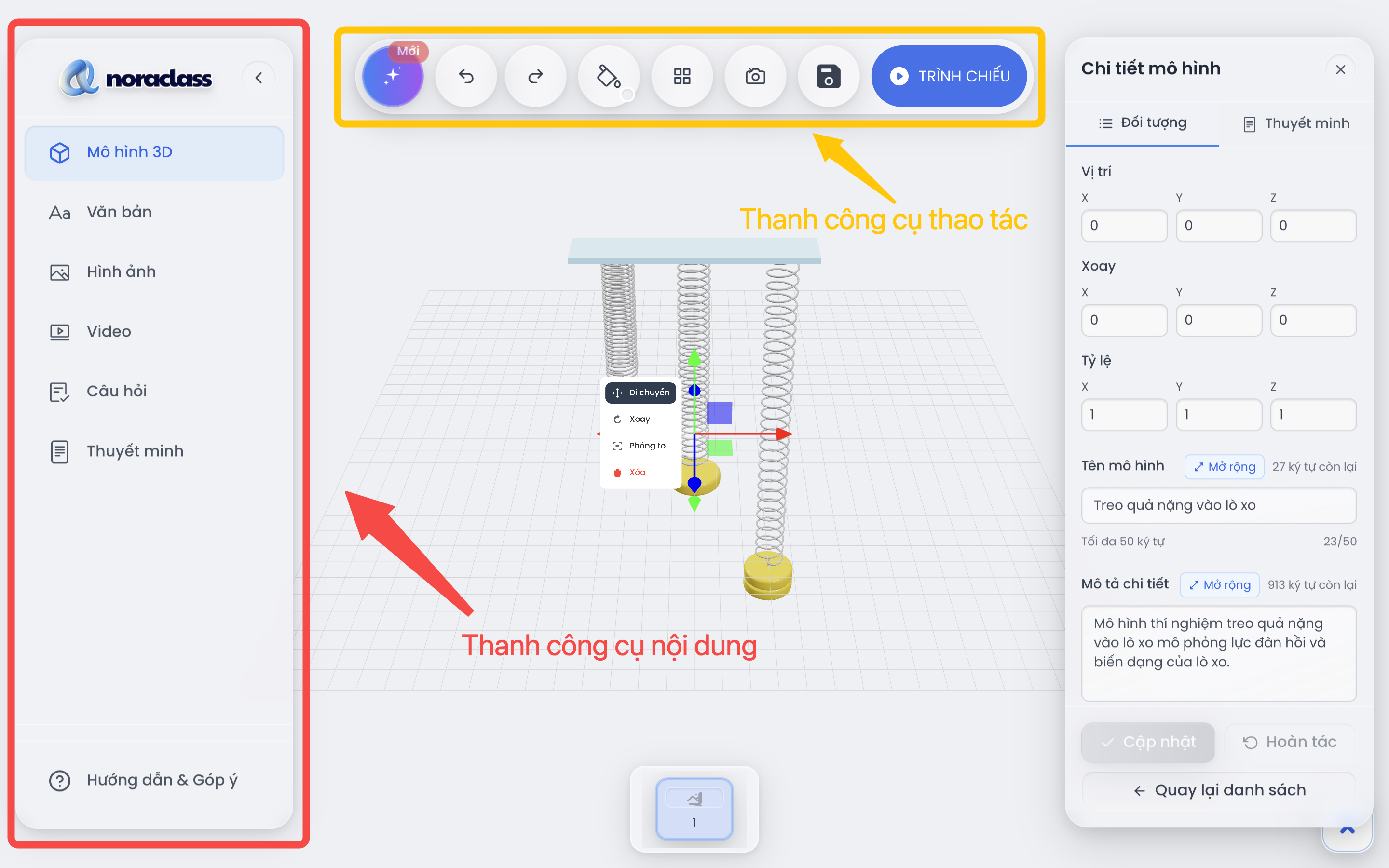The image size is (1389, 868).
Task: Click the AI sparkle "Mới" button
Action: (393, 76)
